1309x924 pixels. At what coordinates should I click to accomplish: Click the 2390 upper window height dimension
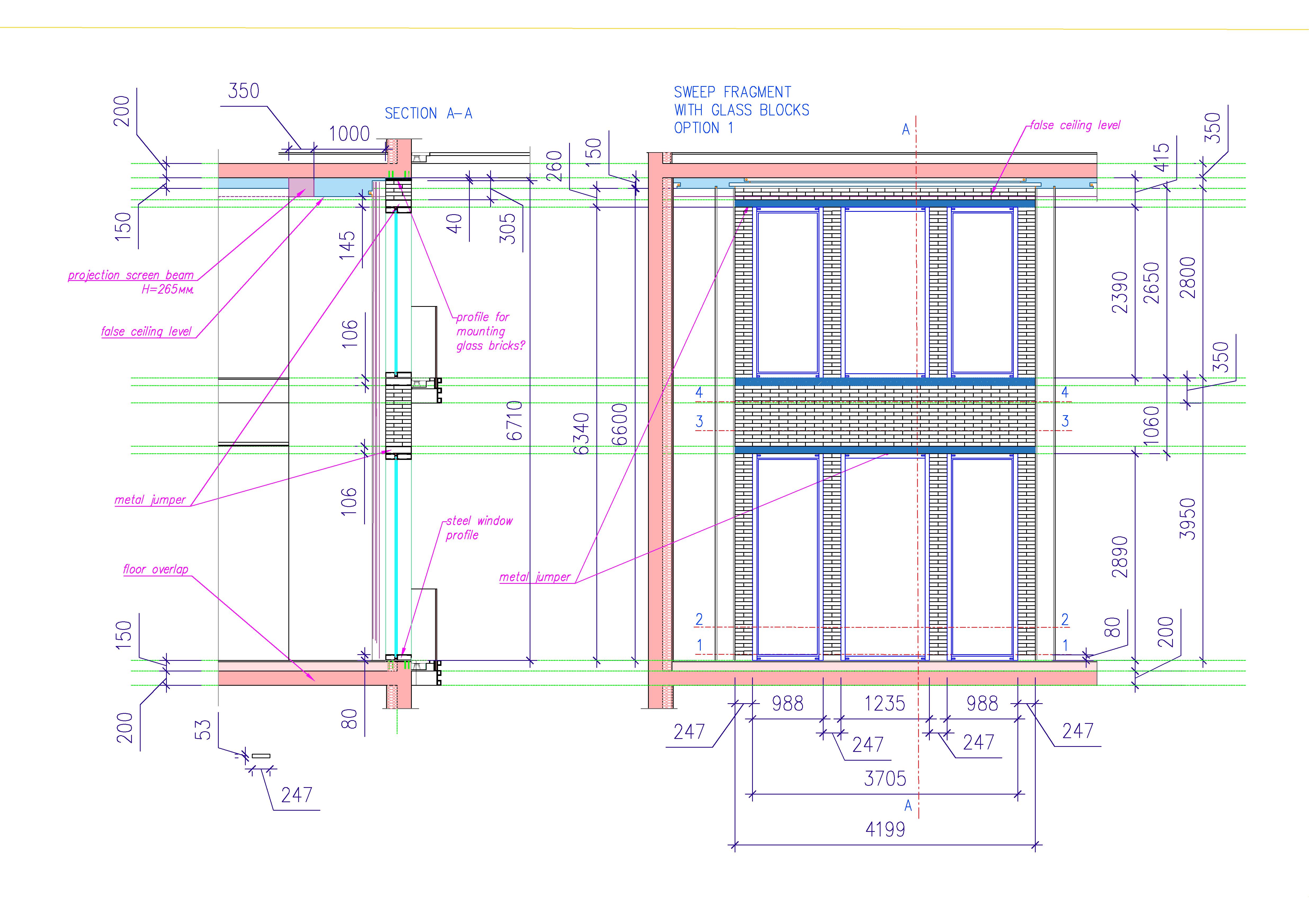pos(1120,292)
